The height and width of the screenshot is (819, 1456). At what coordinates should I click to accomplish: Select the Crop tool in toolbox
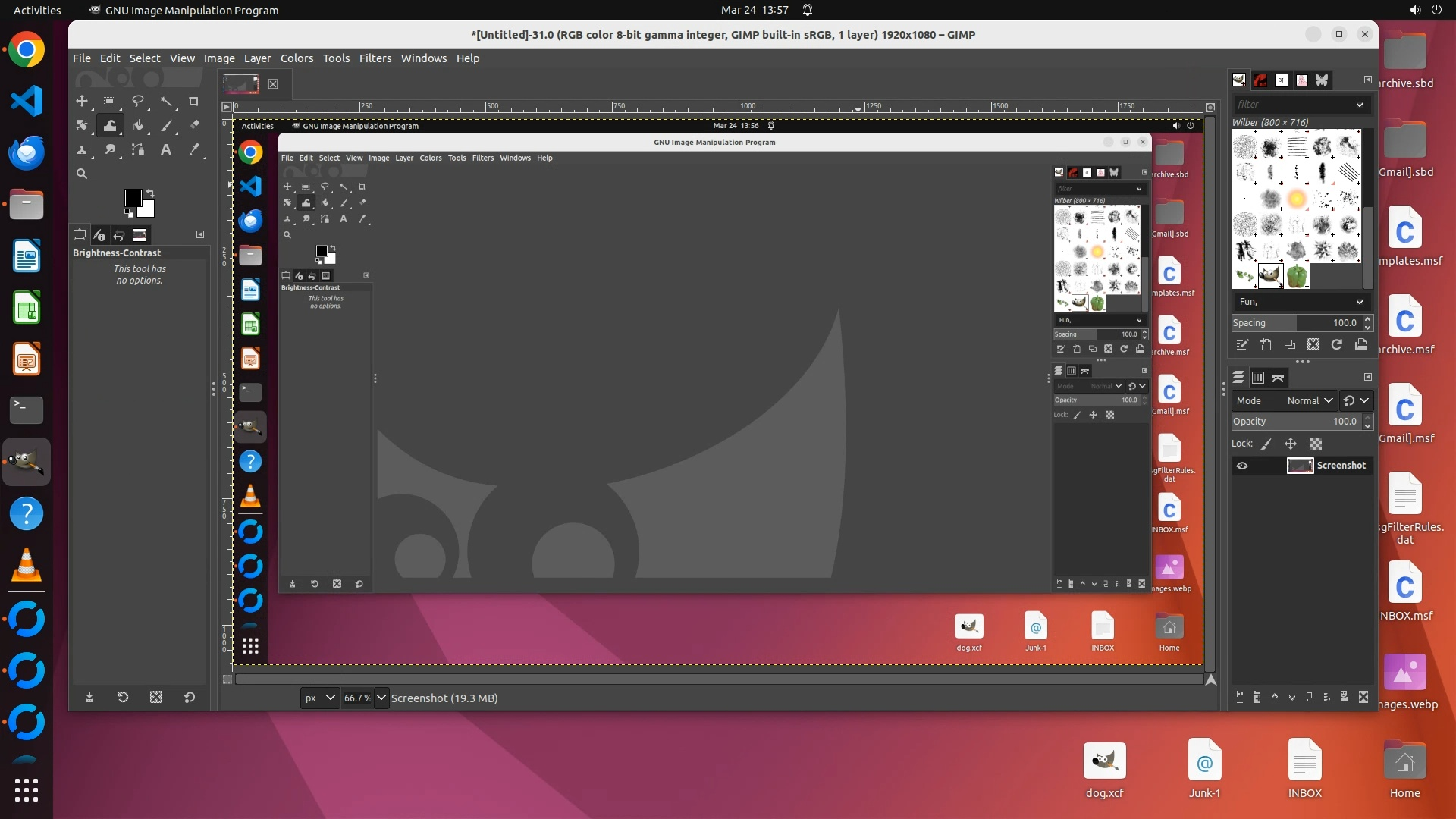193,102
